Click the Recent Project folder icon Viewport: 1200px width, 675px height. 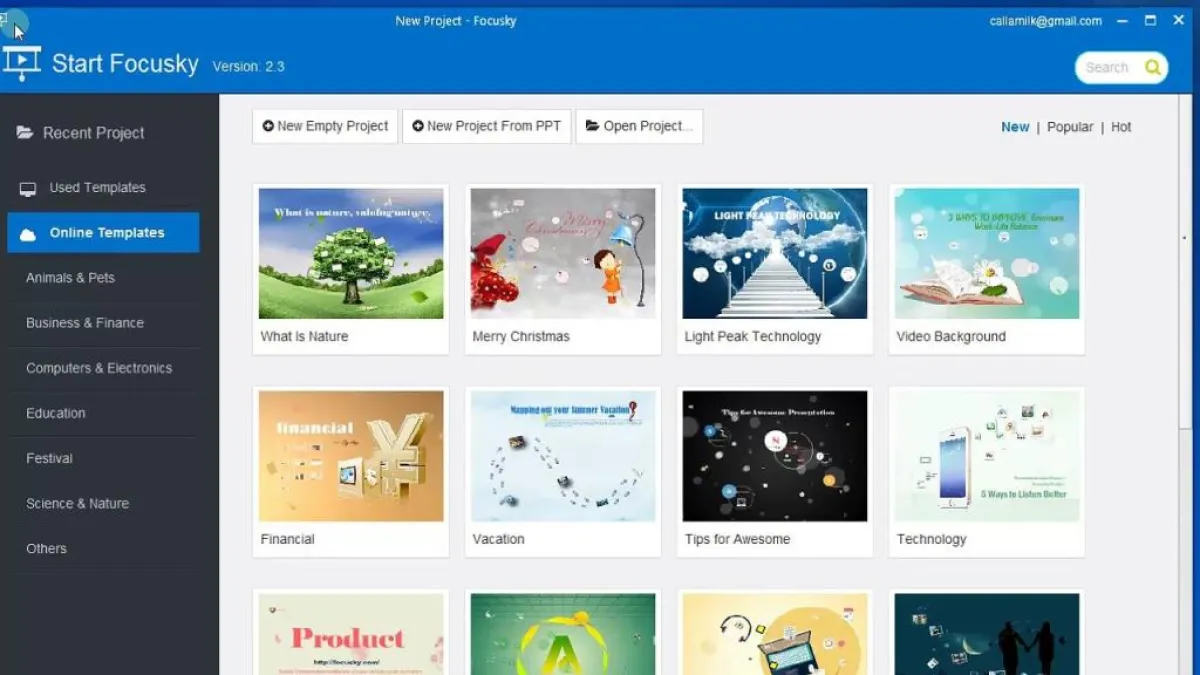[x=25, y=133]
